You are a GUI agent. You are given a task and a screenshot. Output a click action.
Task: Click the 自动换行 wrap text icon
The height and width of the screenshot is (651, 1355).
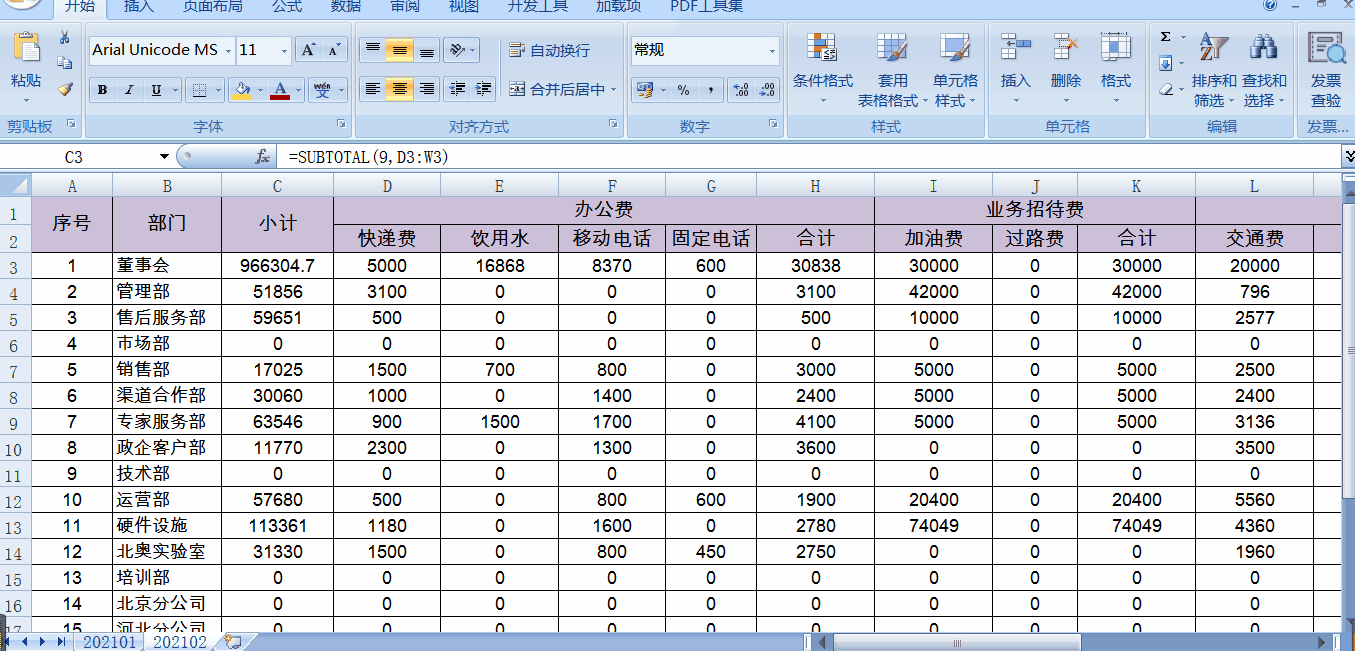(553, 48)
